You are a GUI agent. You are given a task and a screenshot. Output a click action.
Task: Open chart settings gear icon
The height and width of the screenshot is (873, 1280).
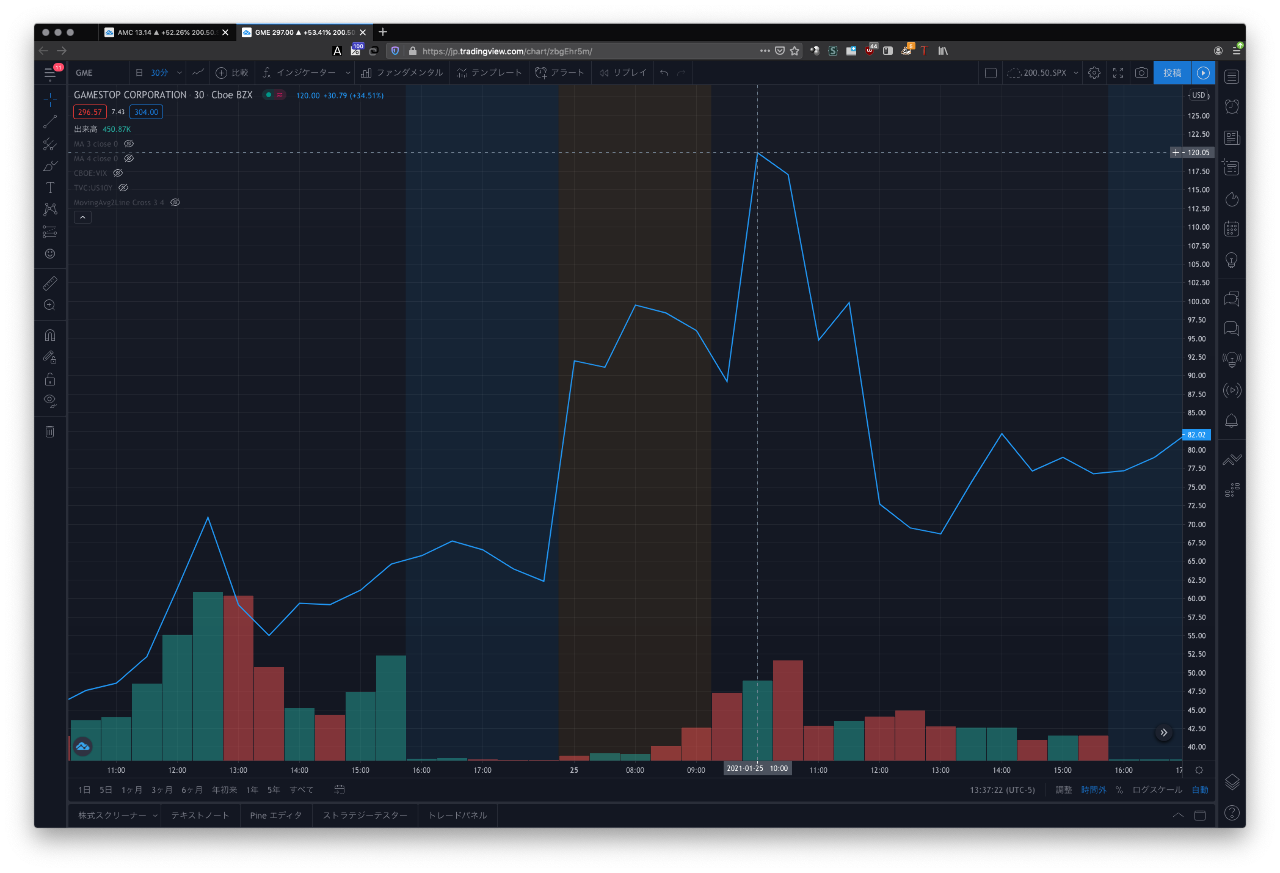click(1094, 73)
